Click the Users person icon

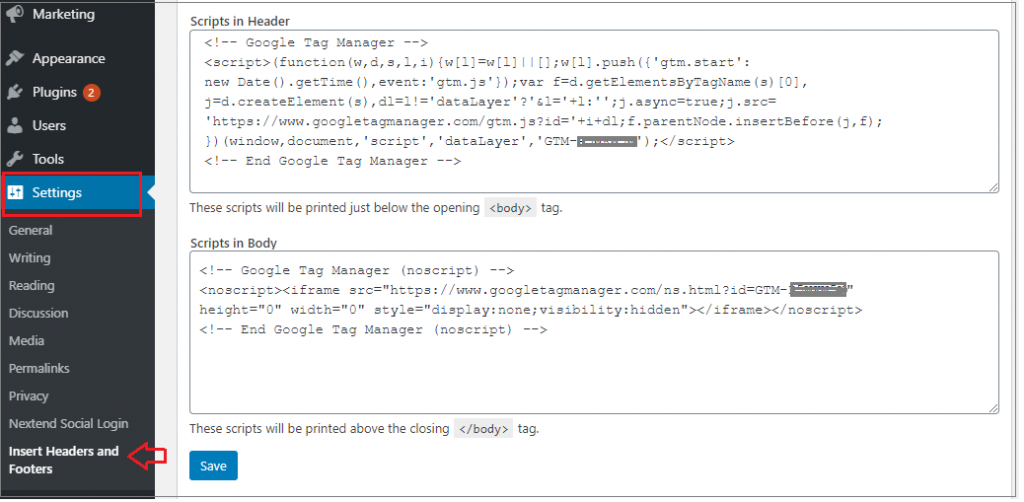point(14,126)
